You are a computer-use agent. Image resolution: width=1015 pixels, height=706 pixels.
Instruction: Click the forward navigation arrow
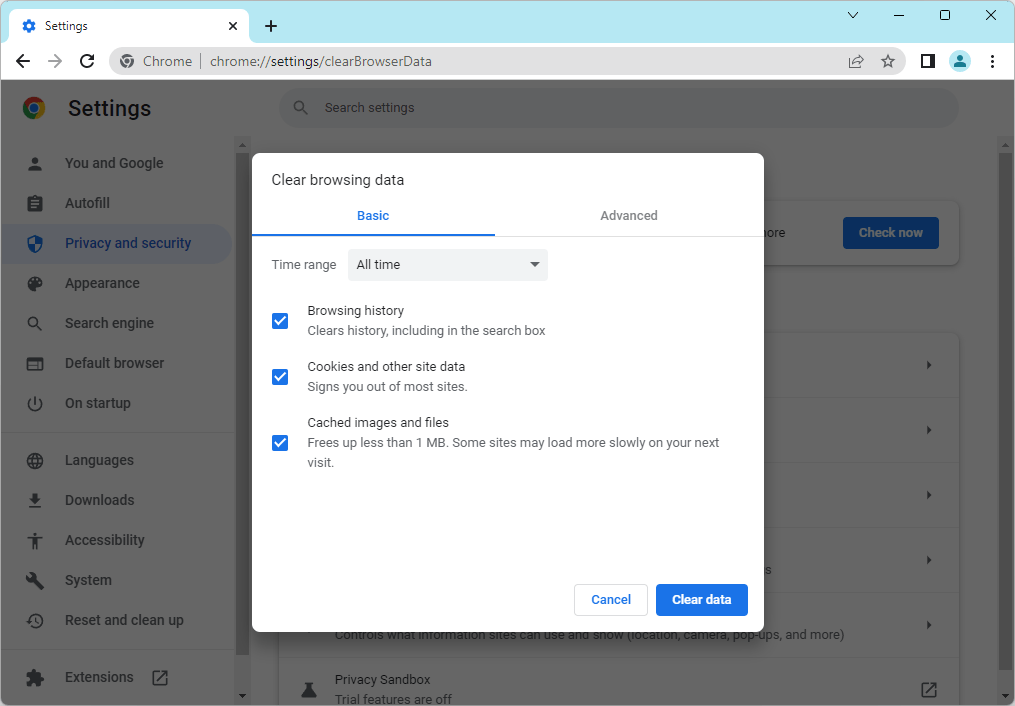pos(55,61)
